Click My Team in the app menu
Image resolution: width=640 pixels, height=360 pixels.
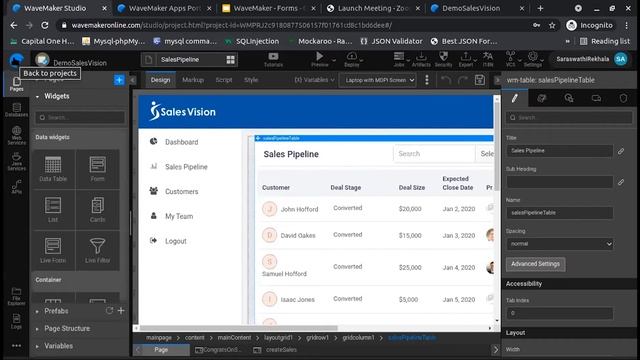pyautogui.click(x=179, y=216)
